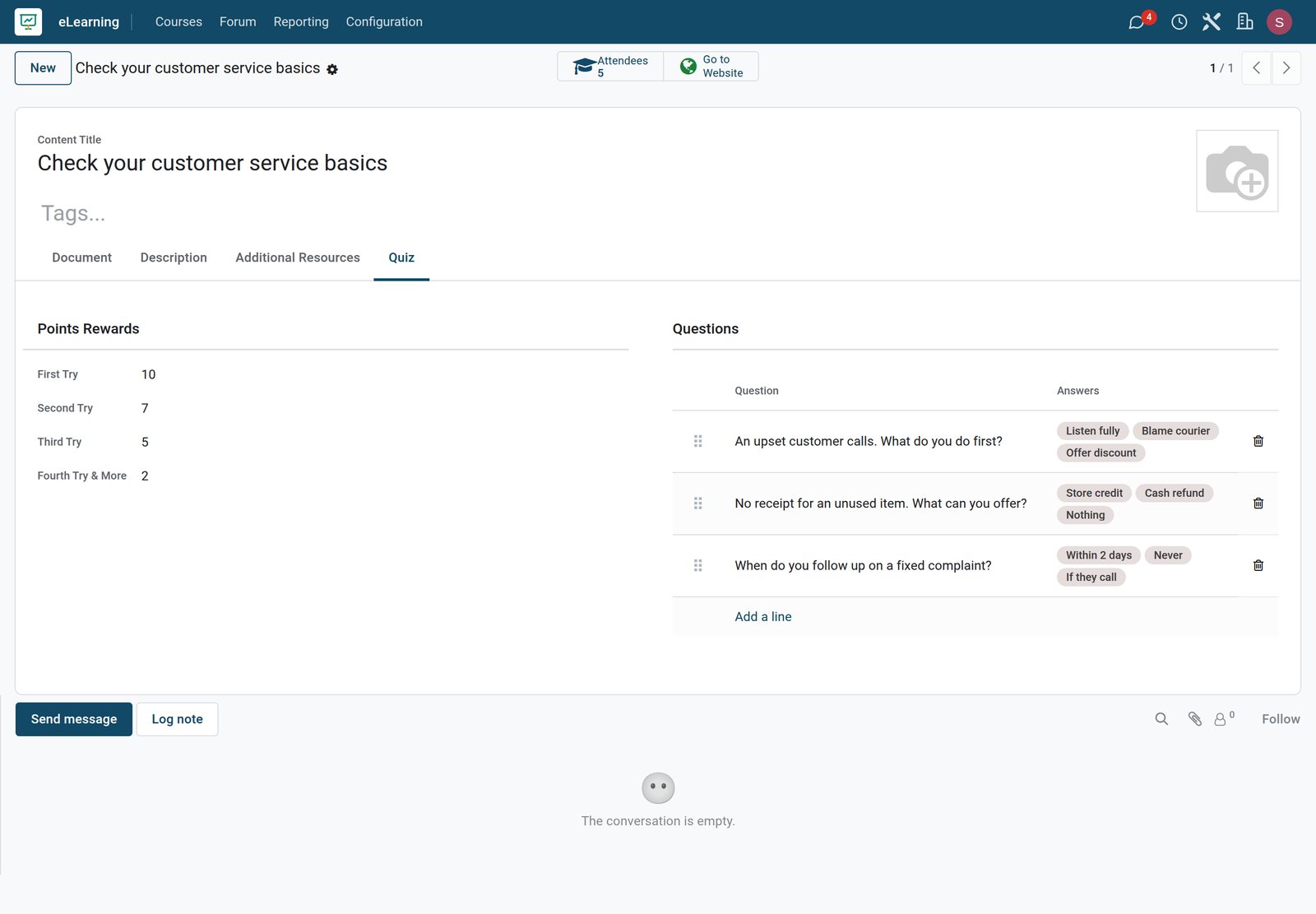This screenshot has width=1316, height=914.
Task: Upload a content image via camera placeholder
Action: click(1237, 171)
